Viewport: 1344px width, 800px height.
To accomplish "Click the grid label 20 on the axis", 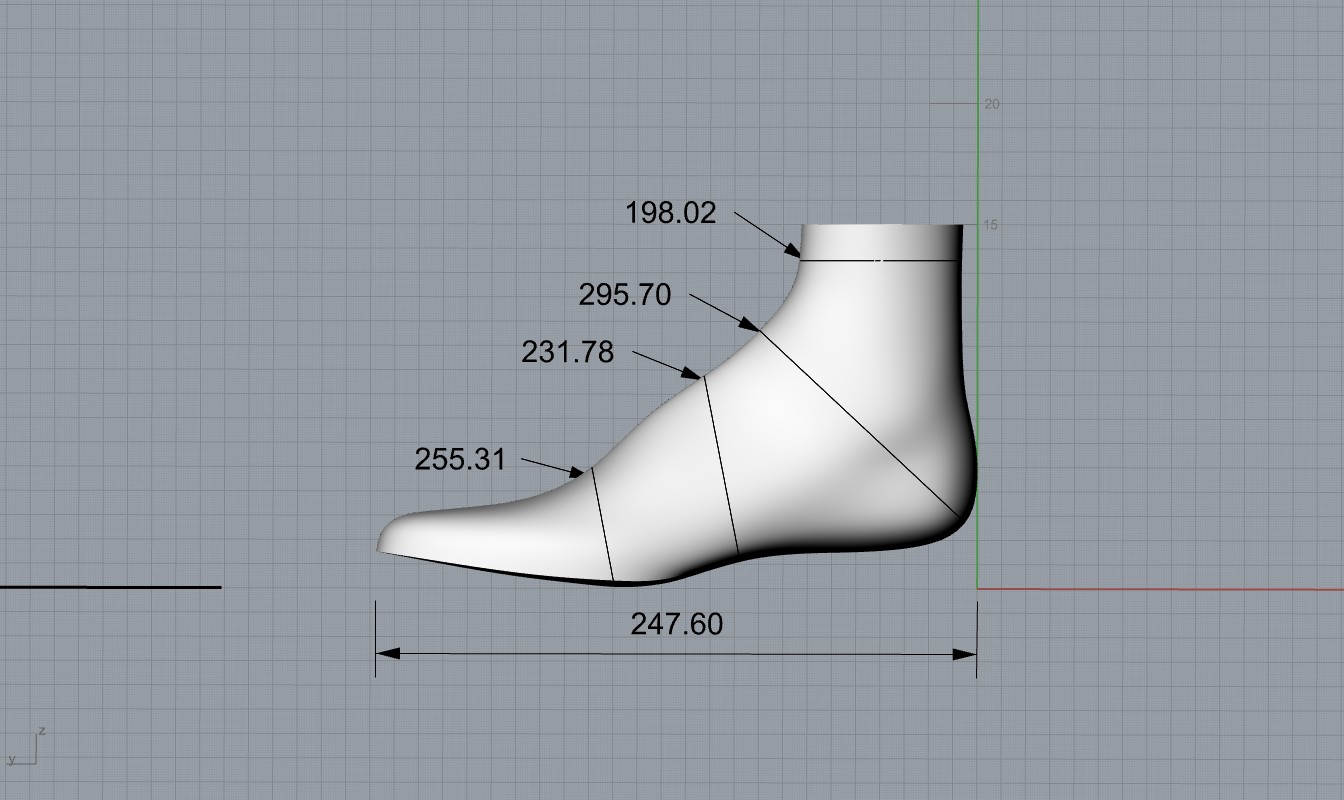I will 992,104.
